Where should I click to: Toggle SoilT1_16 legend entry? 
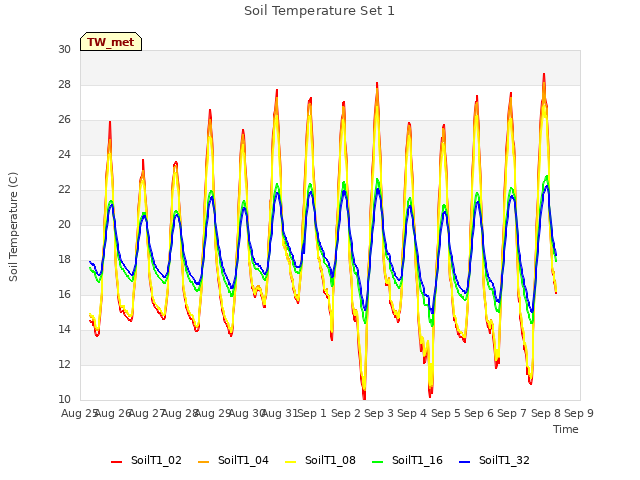click(407, 460)
